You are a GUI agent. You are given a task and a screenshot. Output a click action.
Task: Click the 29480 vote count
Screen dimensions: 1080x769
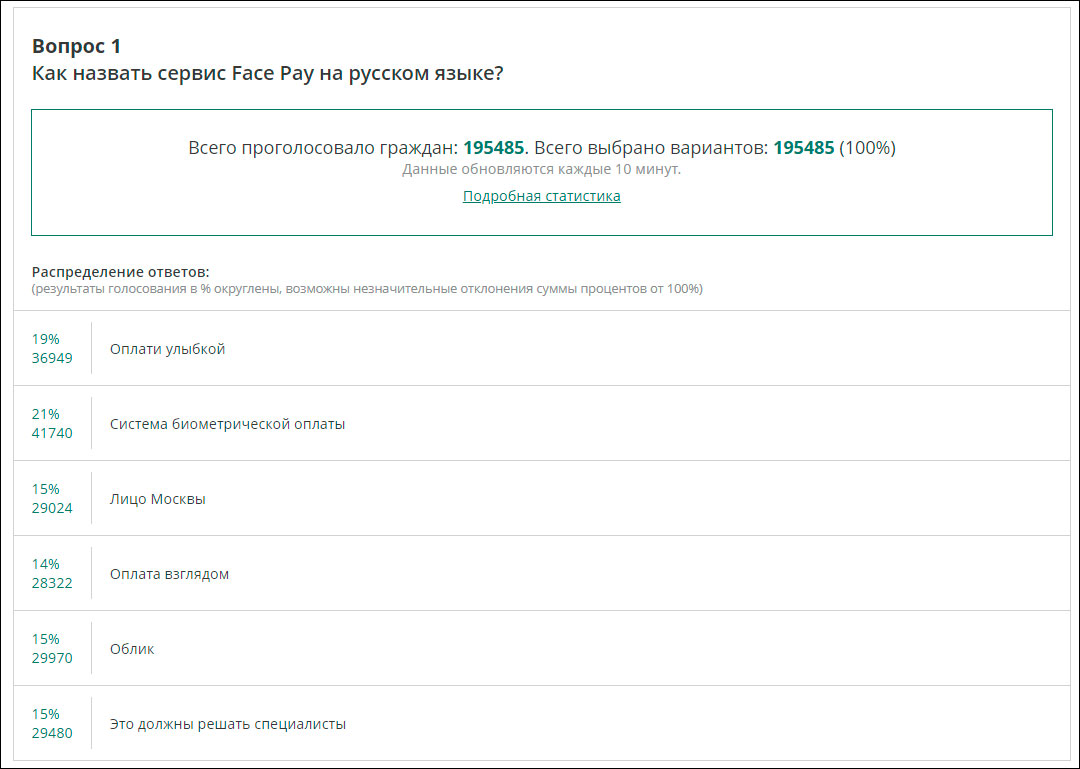point(52,733)
